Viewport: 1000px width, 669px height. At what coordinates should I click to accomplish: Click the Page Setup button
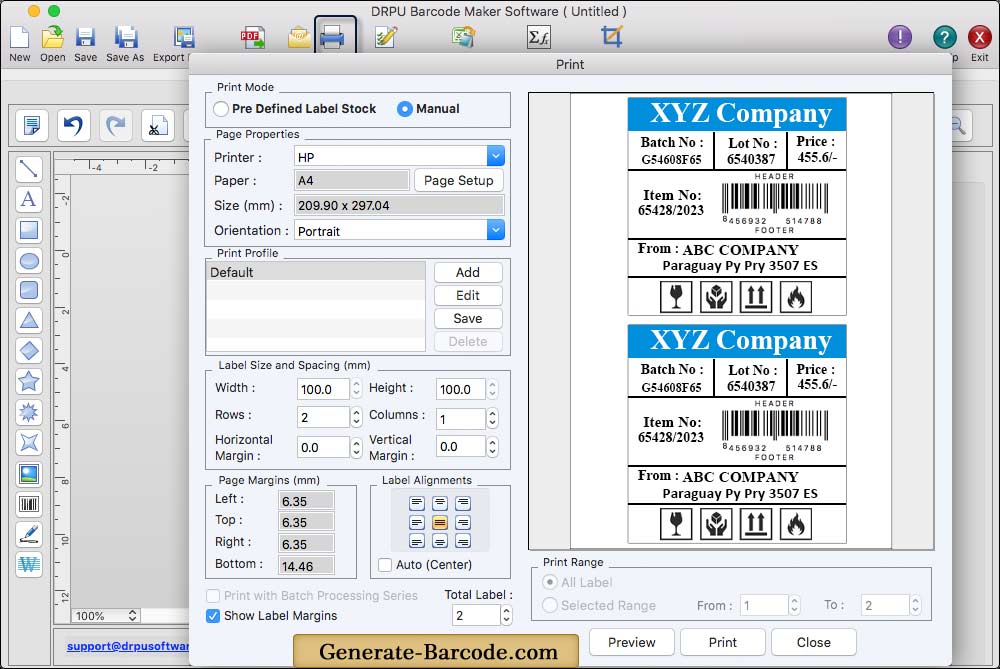tap(459, 180)
